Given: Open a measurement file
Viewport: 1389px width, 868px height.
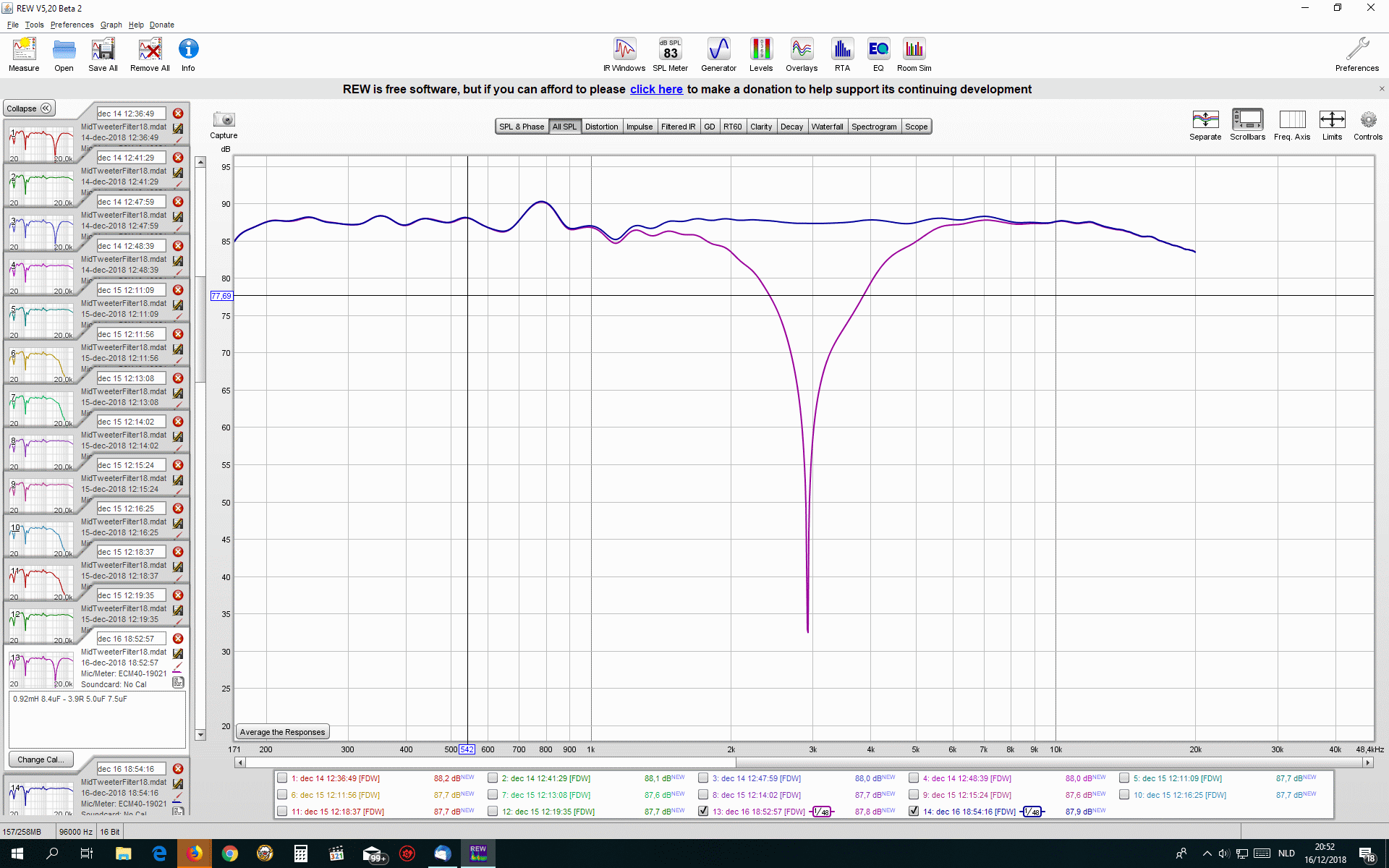Looking at the screenshot, I should tap(64, 55).
